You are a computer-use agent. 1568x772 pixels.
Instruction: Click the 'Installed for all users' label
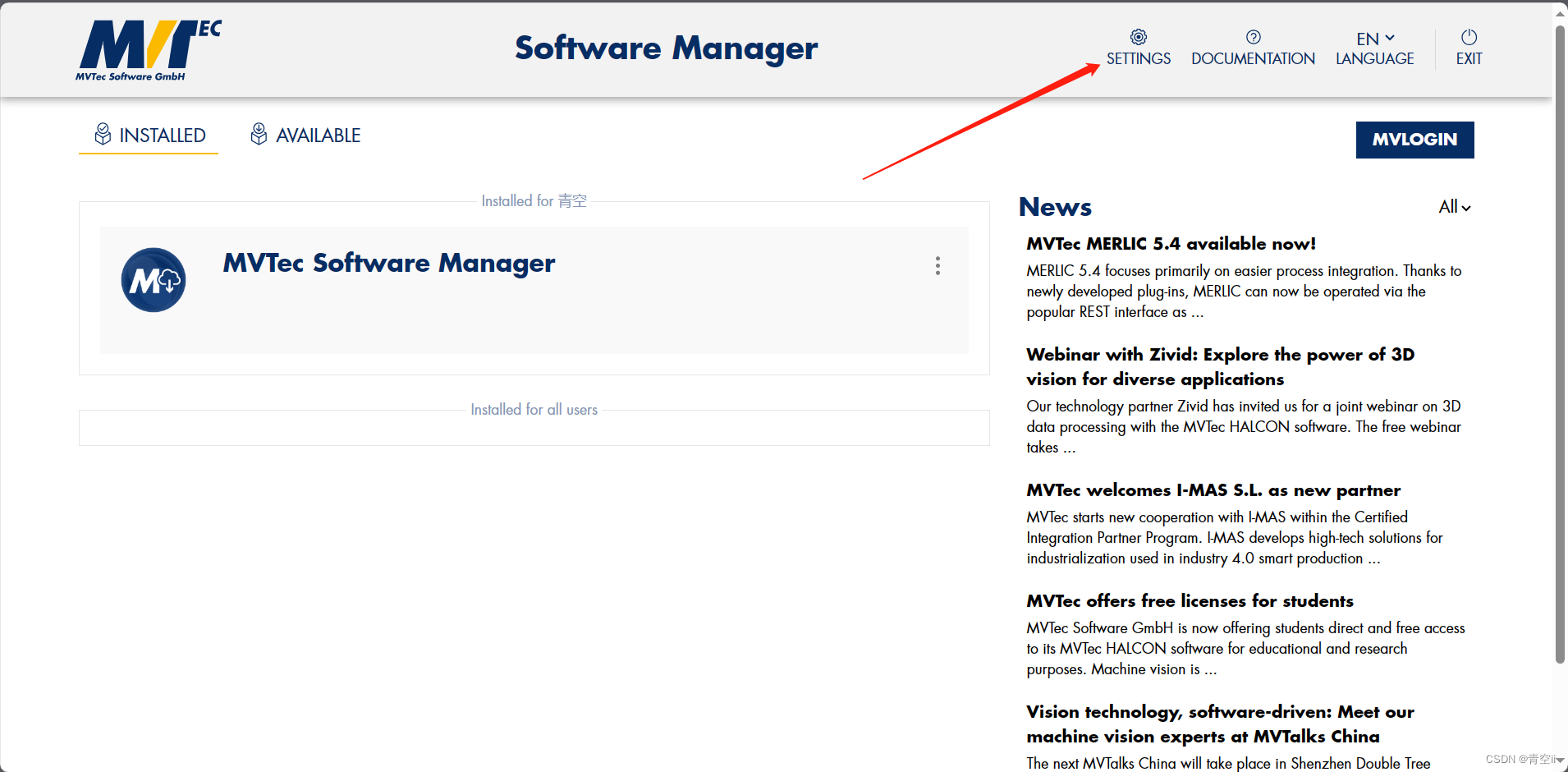point(534,410)
